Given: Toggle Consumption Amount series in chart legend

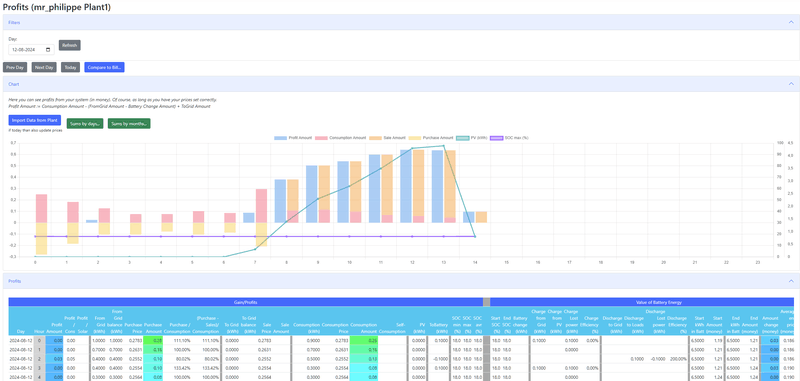Looking at the screenshot, I should coord(341,138).
